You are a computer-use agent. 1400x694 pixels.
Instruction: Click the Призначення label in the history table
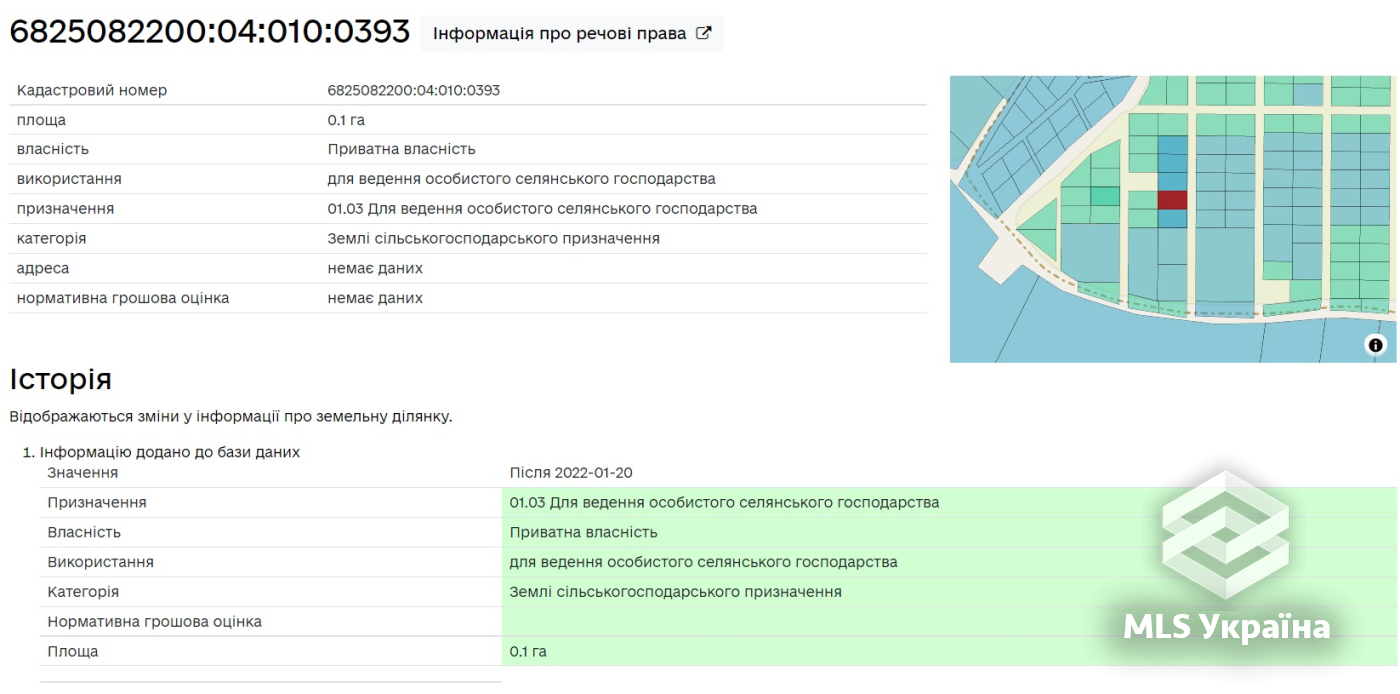[97, 502]
